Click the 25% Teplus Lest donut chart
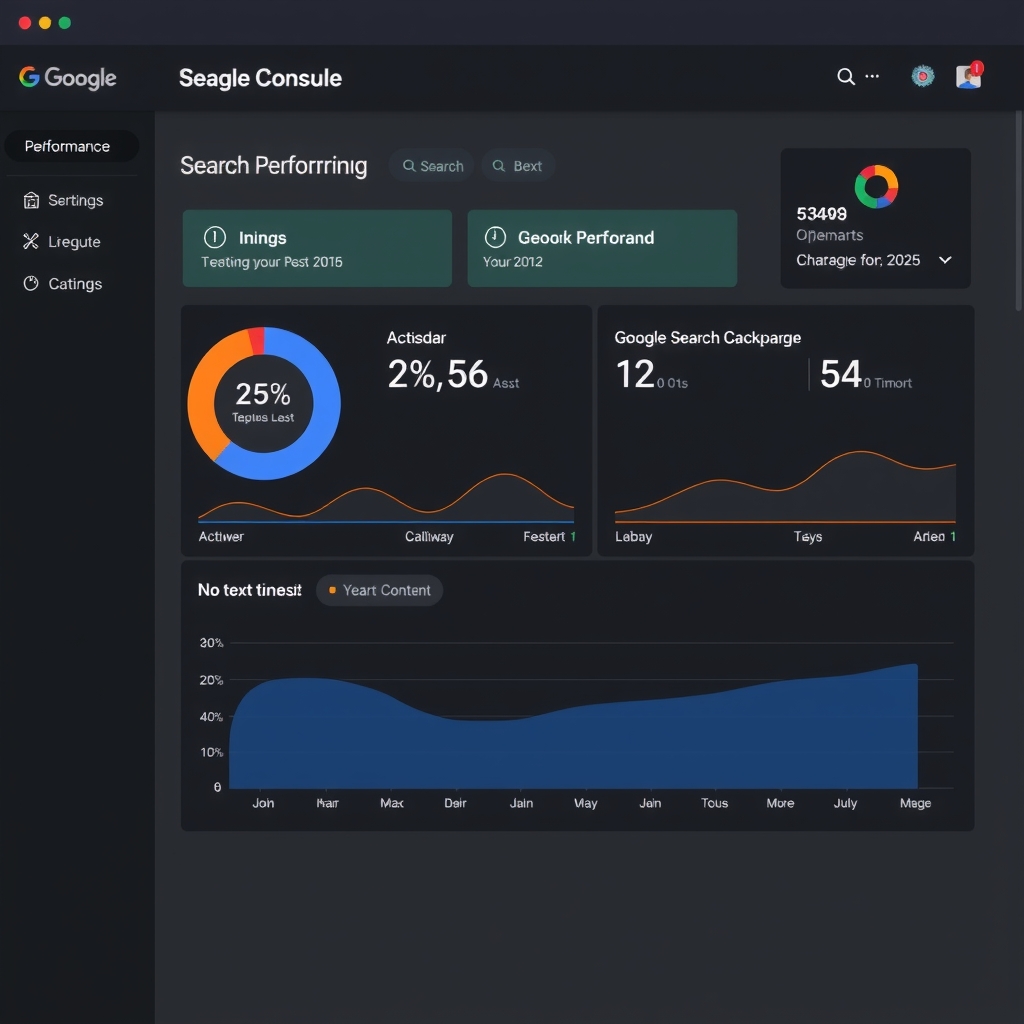Screen dimensions: 1024x1024 (x=264, y=404)
